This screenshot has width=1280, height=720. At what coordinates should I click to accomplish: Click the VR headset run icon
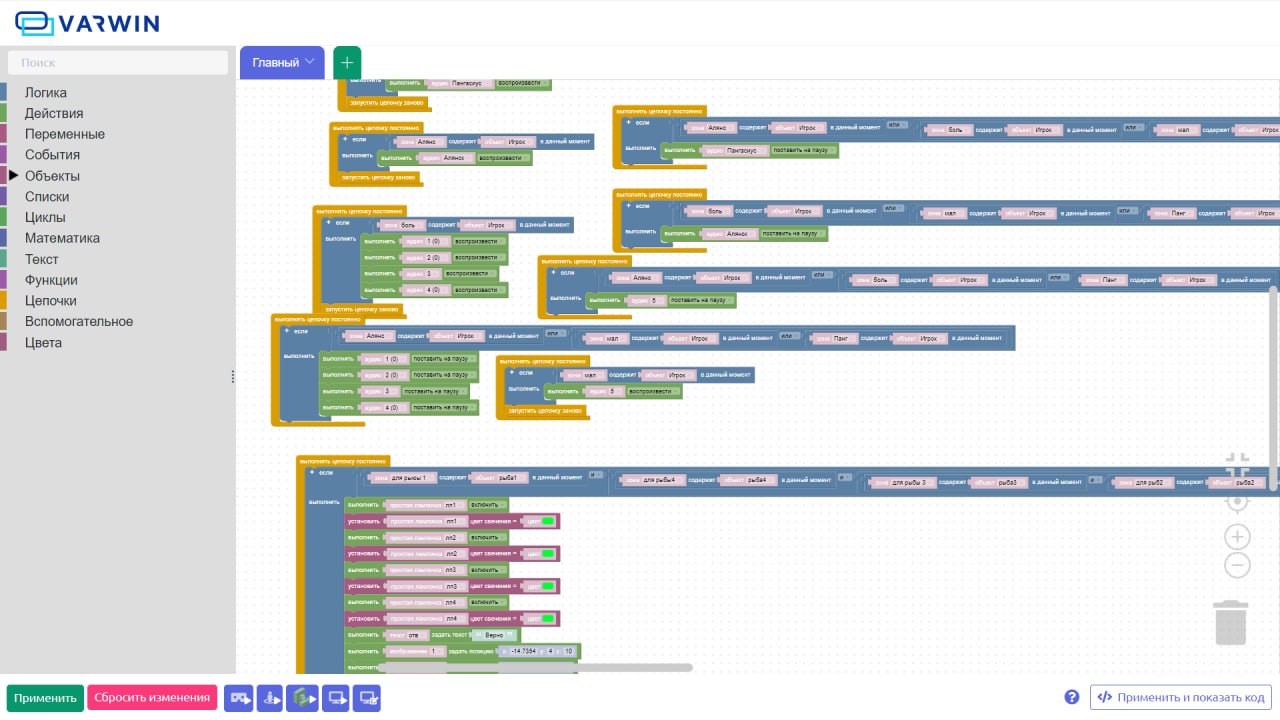tap(239, 698)
